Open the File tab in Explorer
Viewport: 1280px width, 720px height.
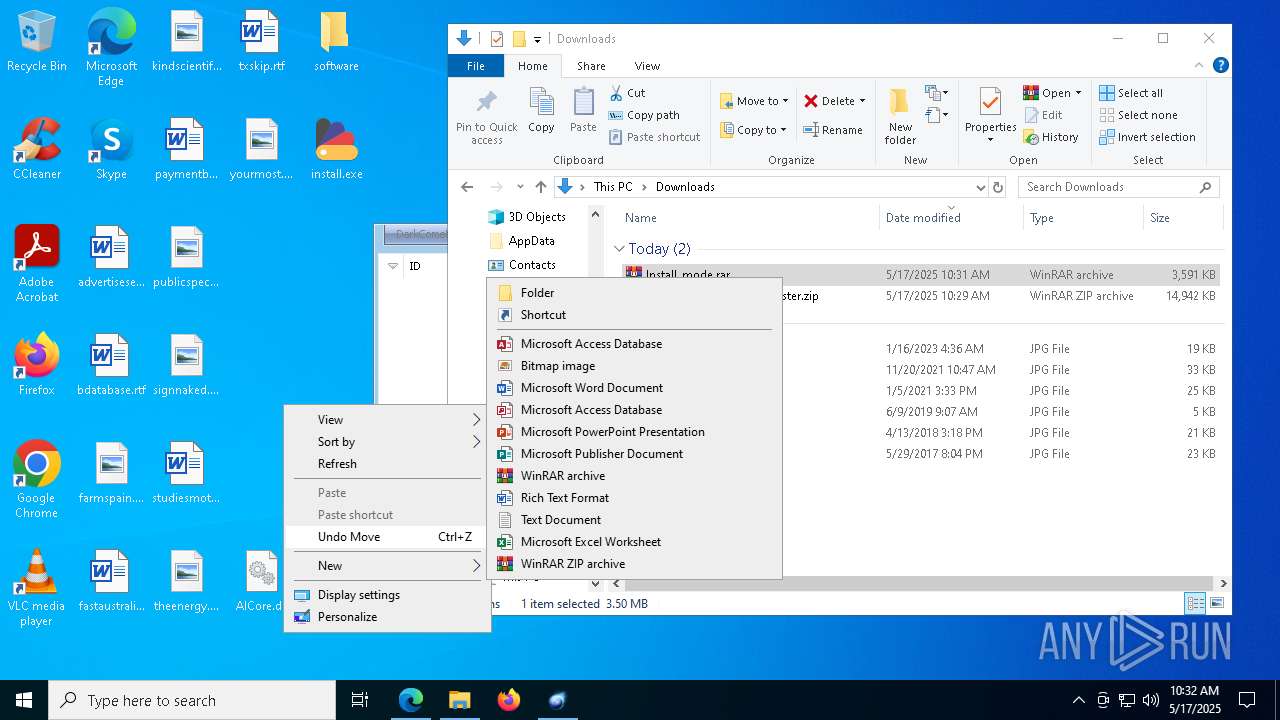pos(476,66)
